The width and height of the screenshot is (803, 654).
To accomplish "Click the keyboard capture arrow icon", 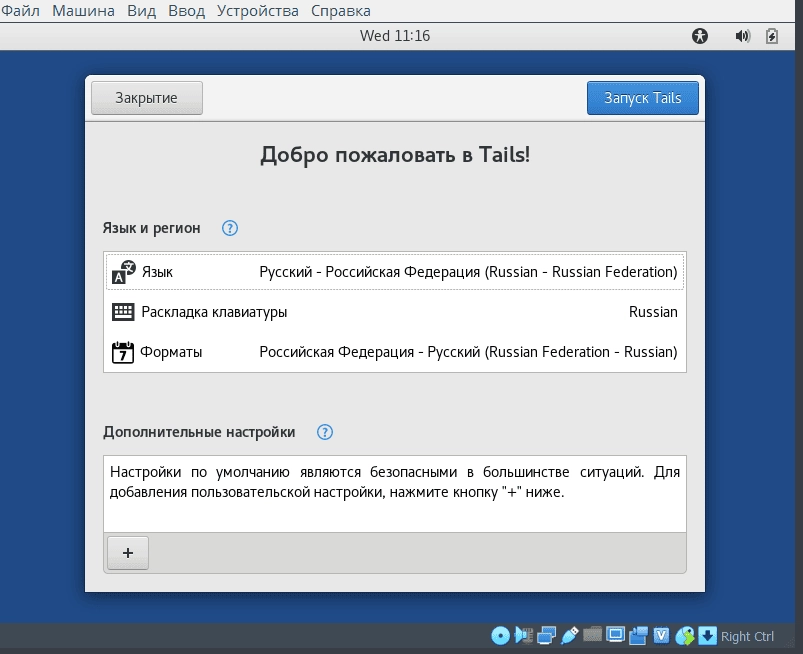I will (x=707, y=636).
